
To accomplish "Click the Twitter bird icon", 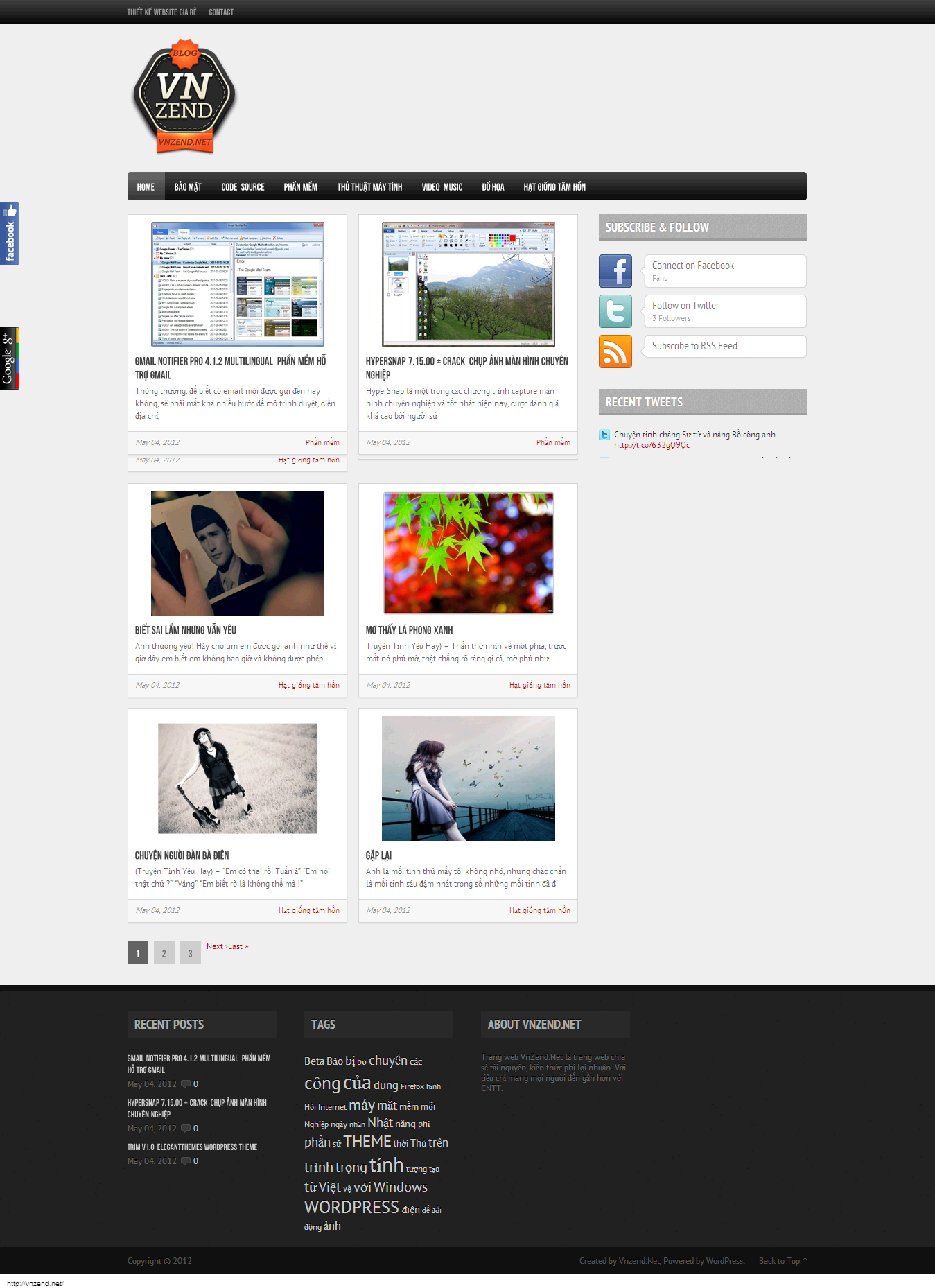I will click(x=615, y=311).
